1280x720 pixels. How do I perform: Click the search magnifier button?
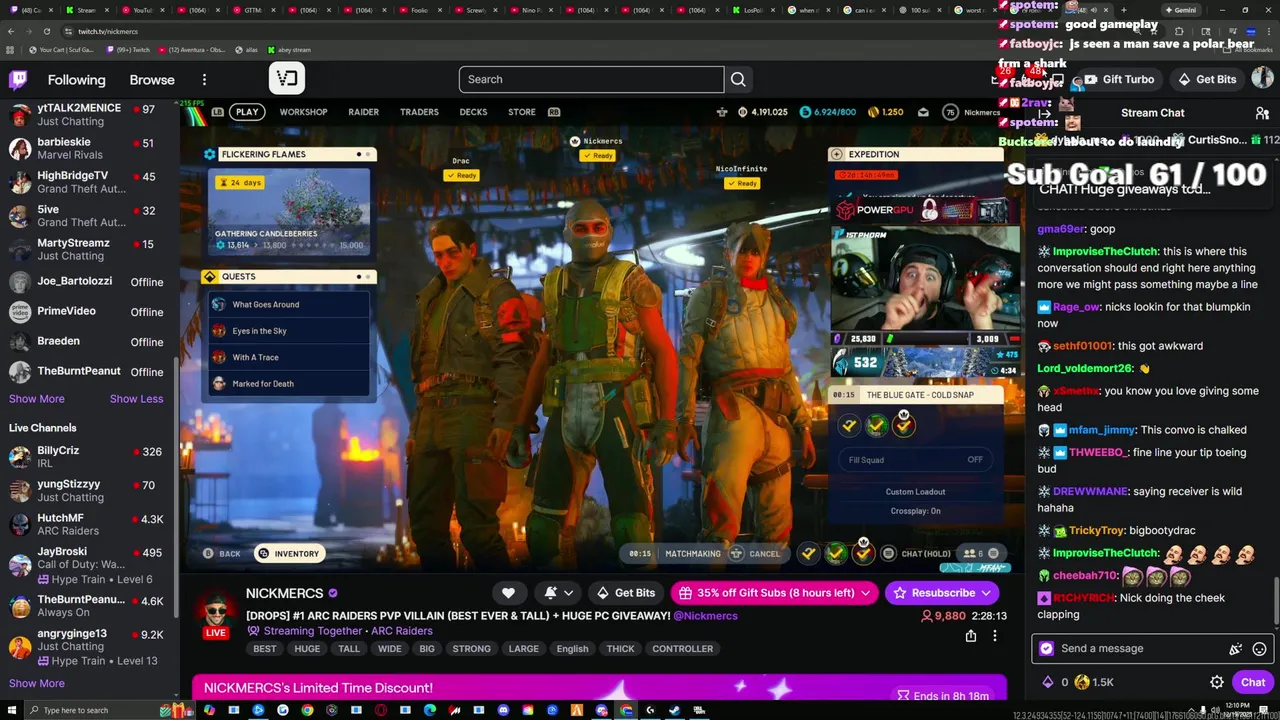(x=738, y=79)
